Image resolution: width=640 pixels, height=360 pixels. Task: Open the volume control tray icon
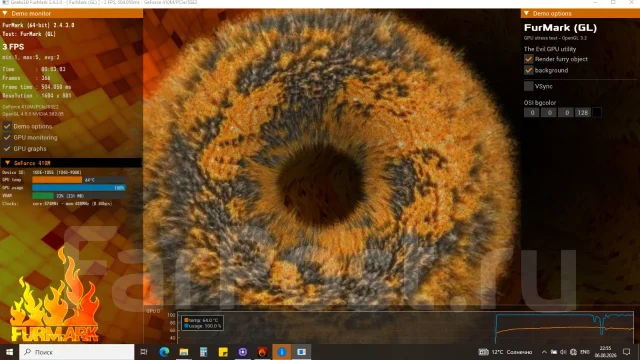click(x=563, y=352)
